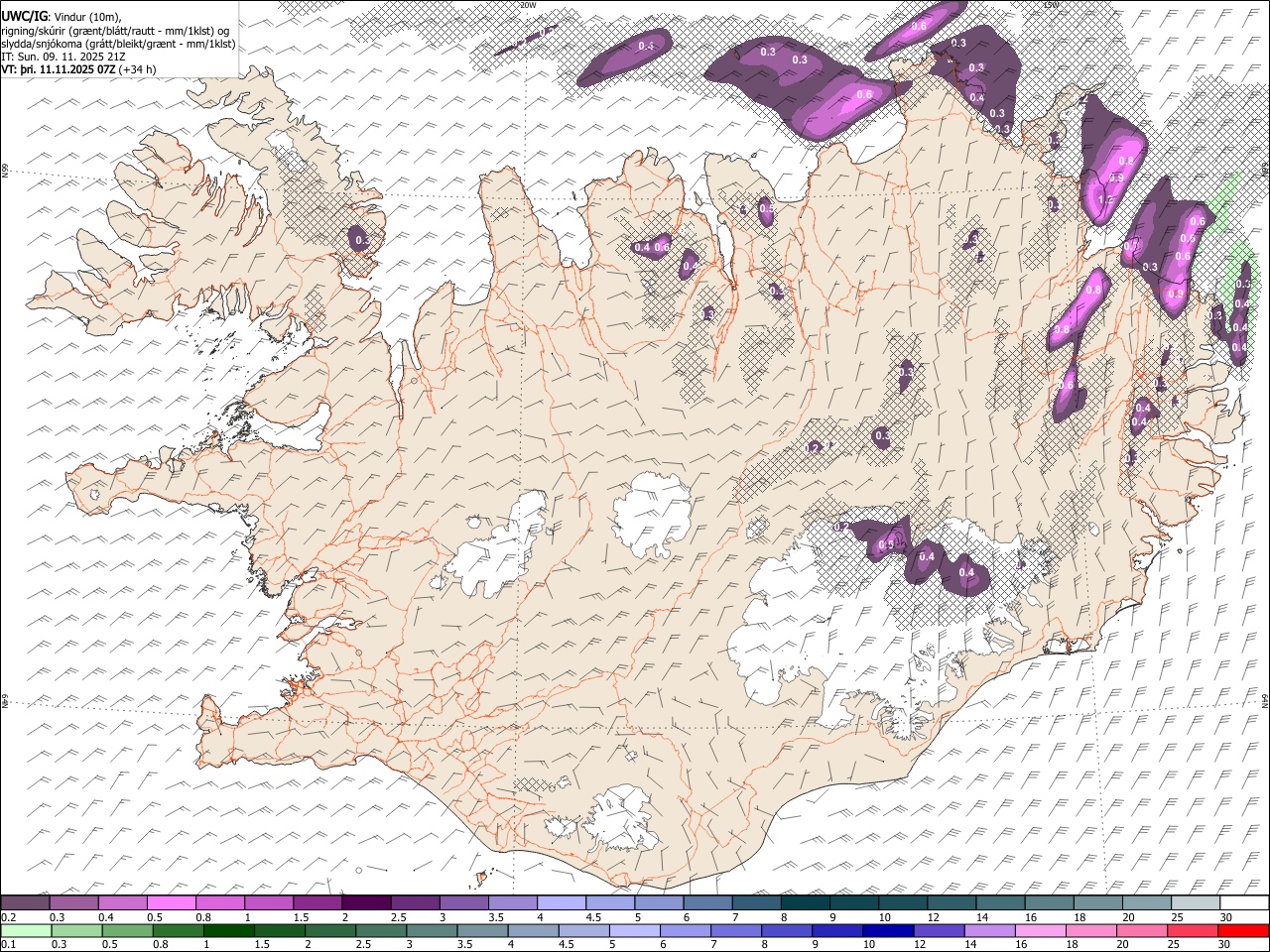The image size is (1270, 952).
Task: Click the '0.9' precipitation label on the map
Action: (x=1116, y=178)
